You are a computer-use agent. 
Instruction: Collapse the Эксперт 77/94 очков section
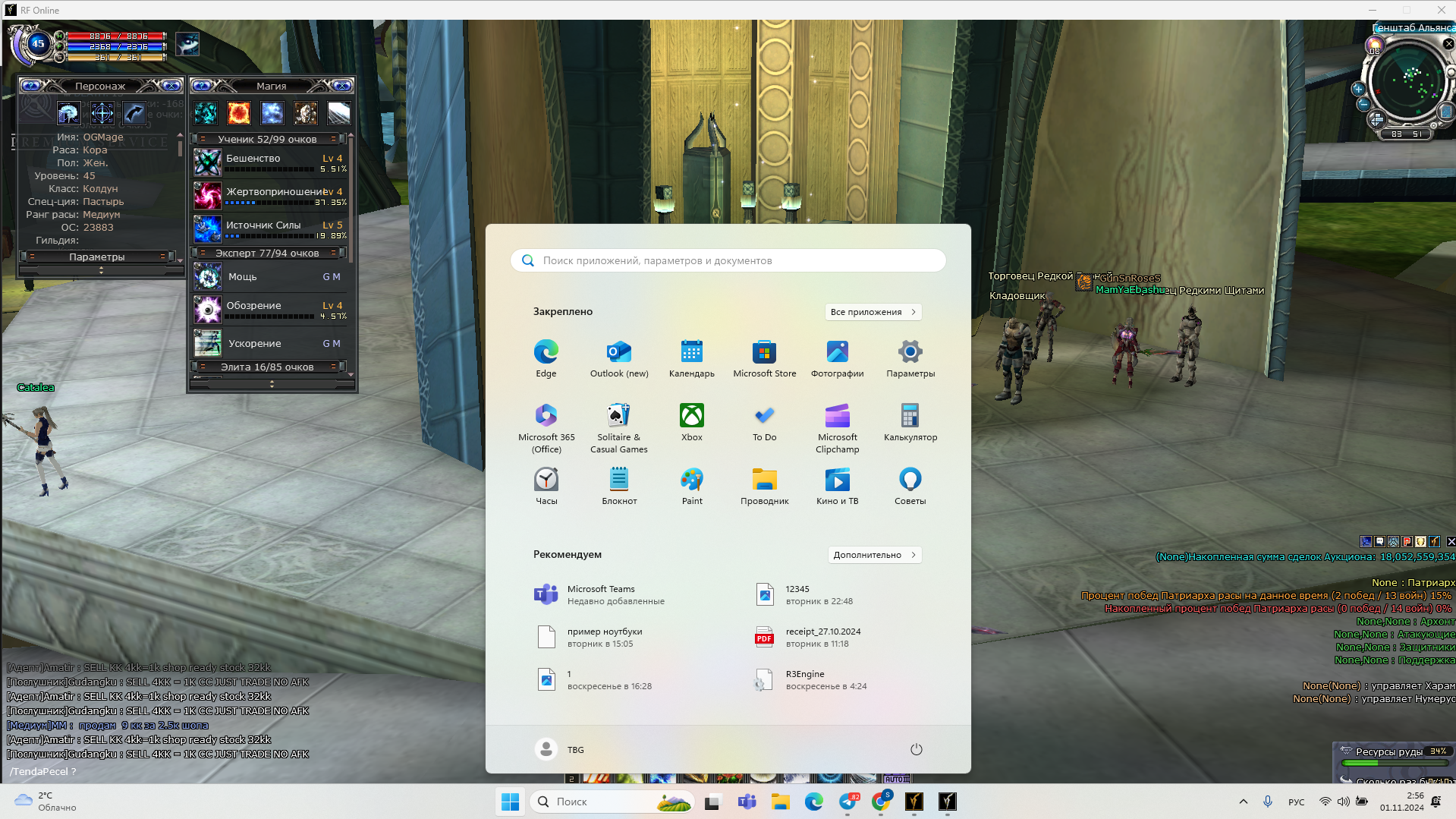(268, 253)
